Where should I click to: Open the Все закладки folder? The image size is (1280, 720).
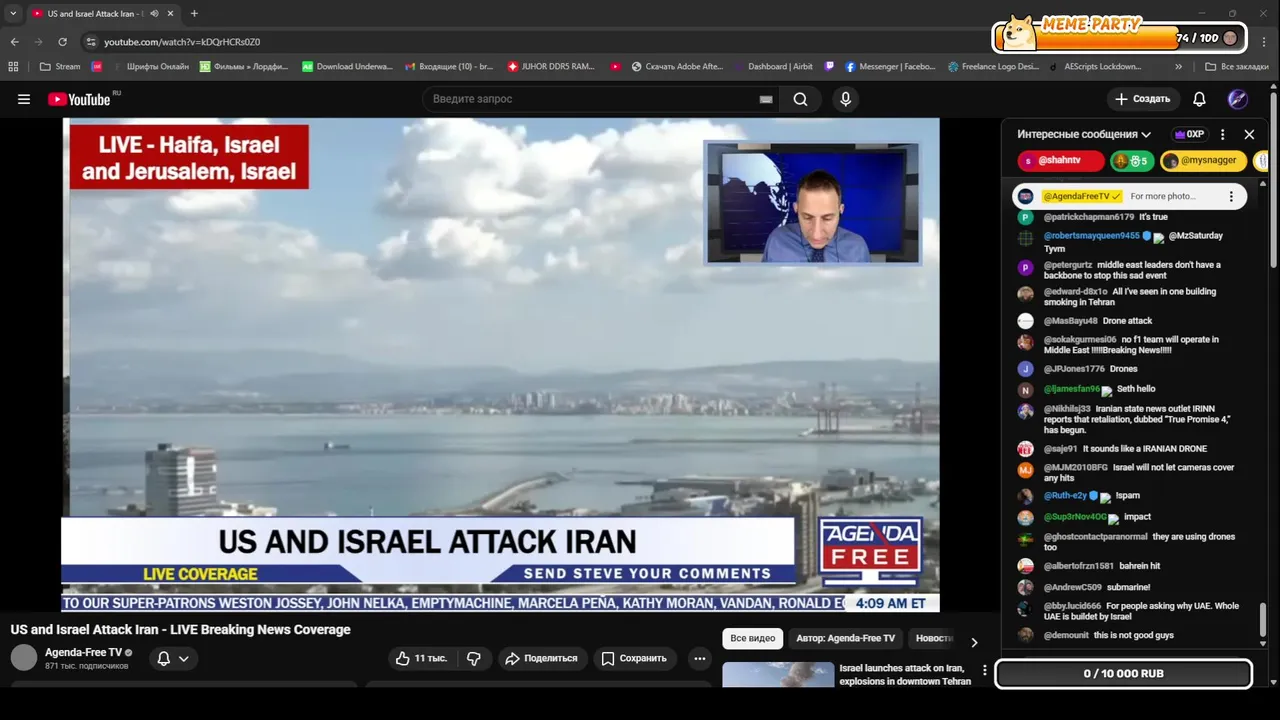coord(1237,67)
